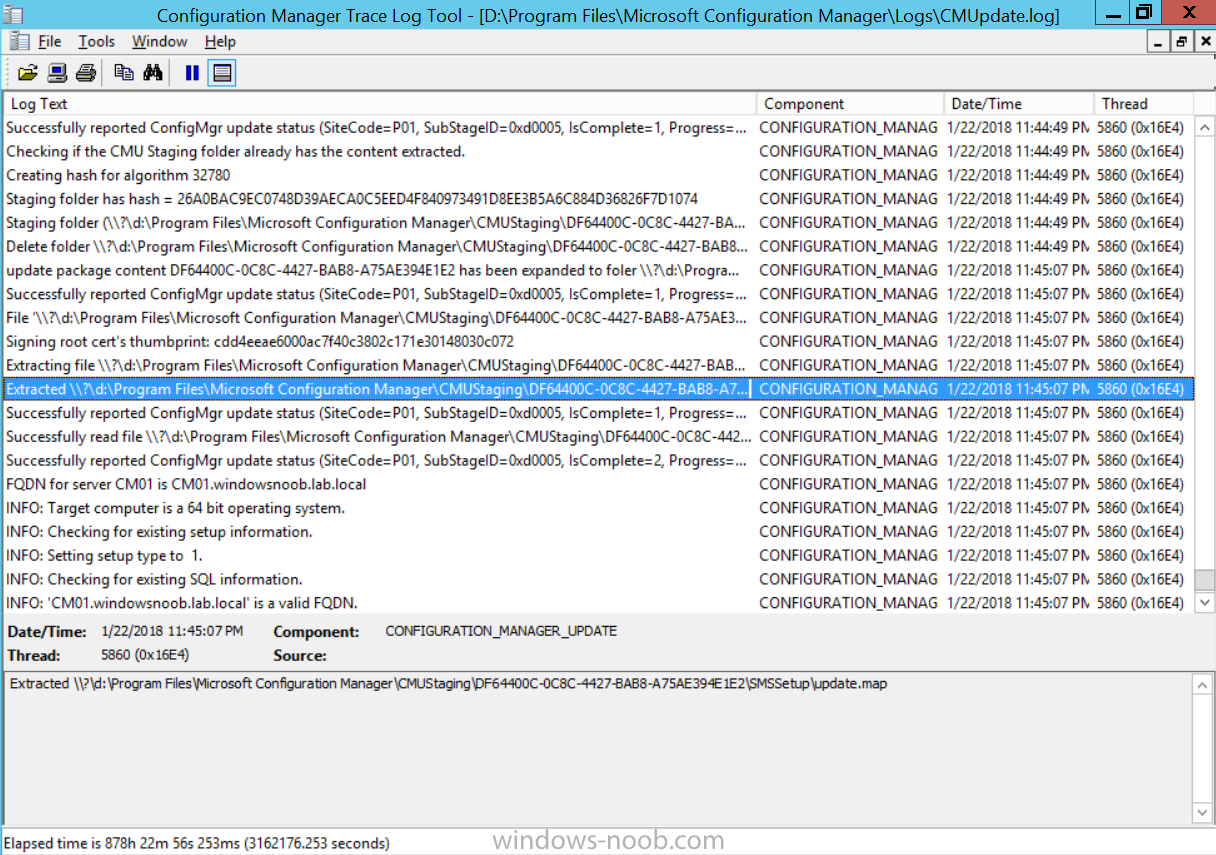
Task: Click the Open on Server computer icon
Action: click(x=57, y=72)
